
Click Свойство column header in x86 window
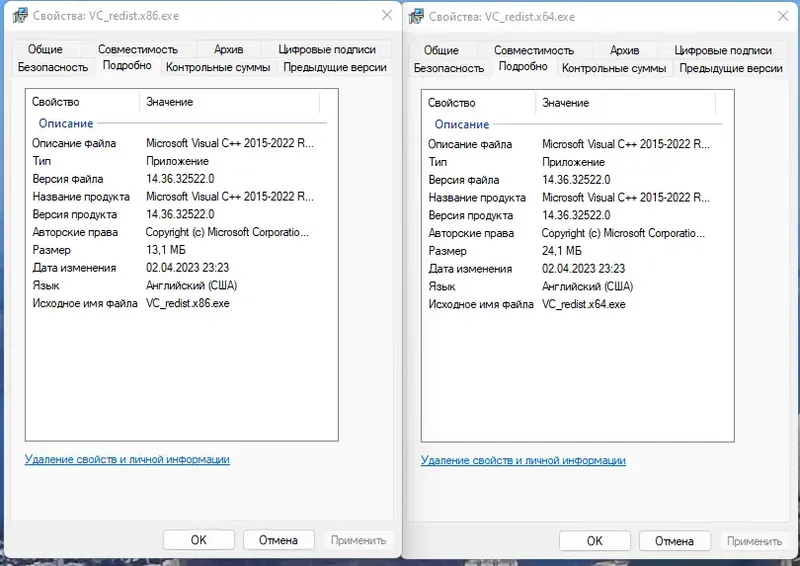pos(56,102)
